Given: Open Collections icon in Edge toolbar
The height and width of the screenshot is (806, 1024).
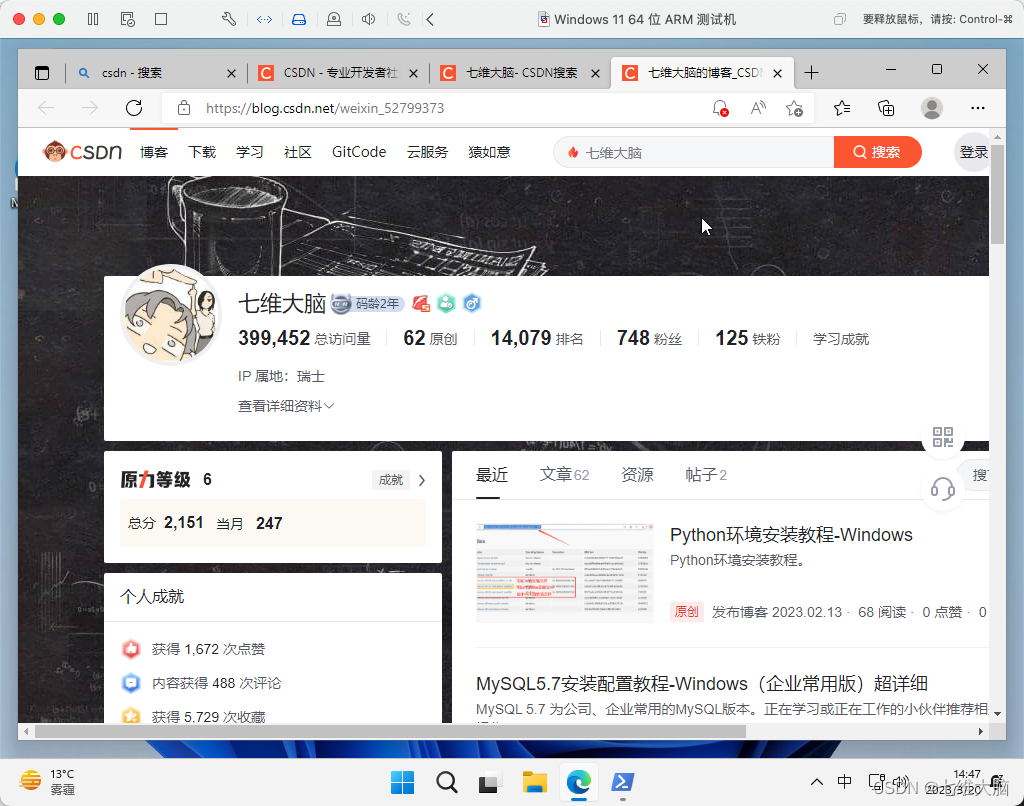Looking at the screenshot, I should 886,108.
